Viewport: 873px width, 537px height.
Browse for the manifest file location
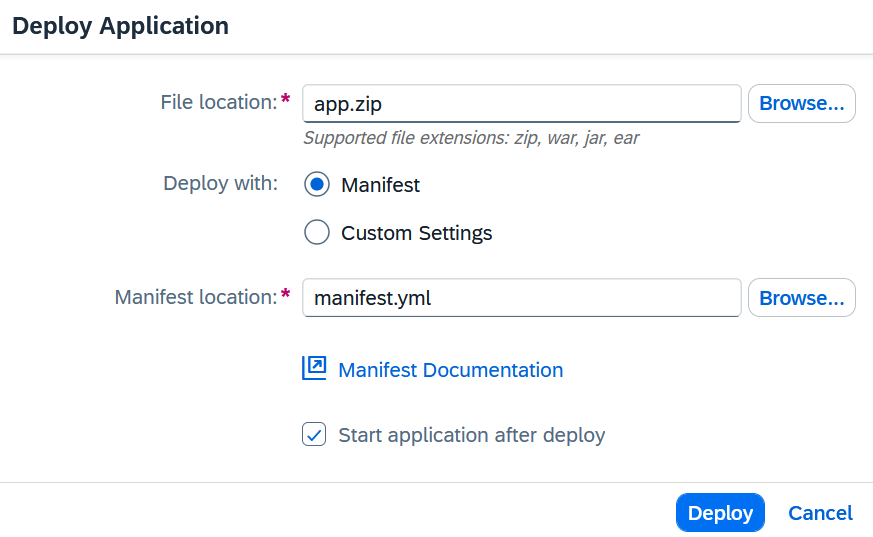tap(802, 298)
